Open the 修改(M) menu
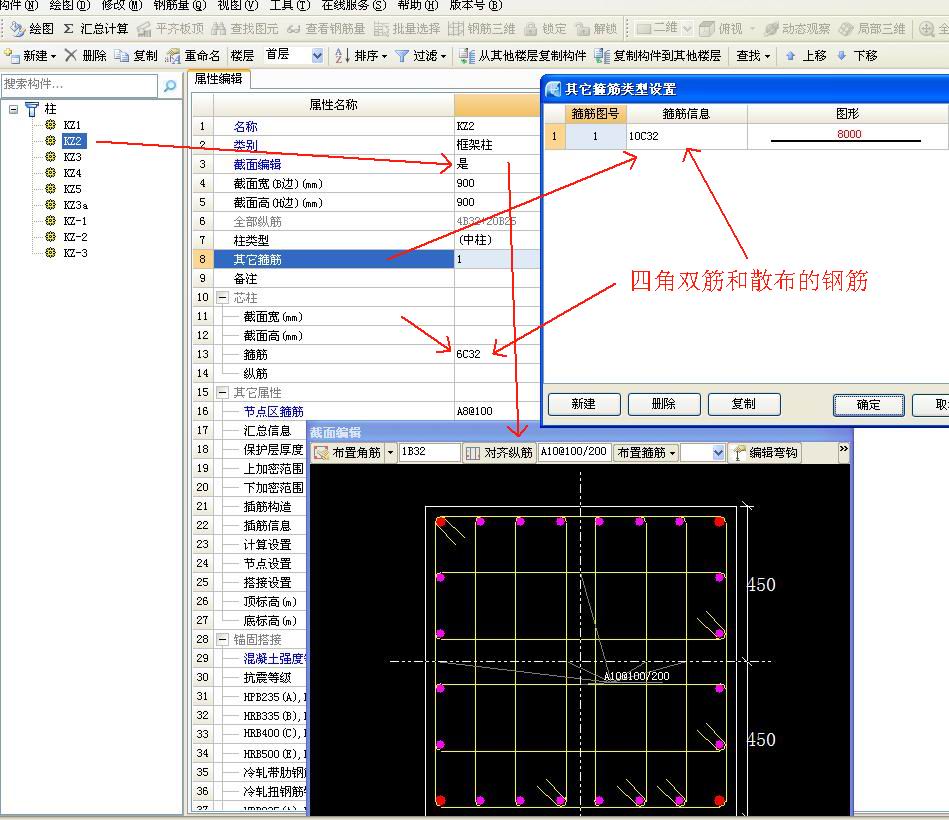The image size is (949, 820). coord(122,5)
